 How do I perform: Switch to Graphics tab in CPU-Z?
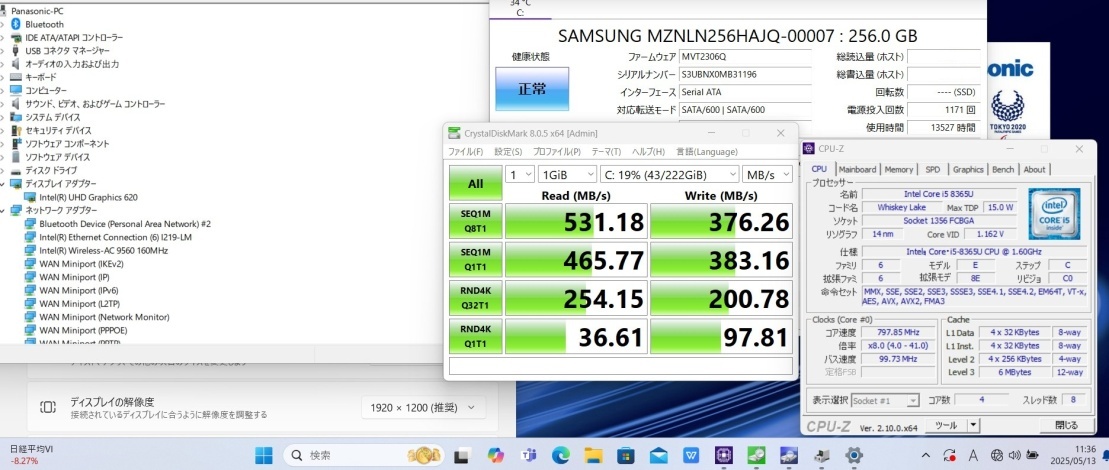968,170
